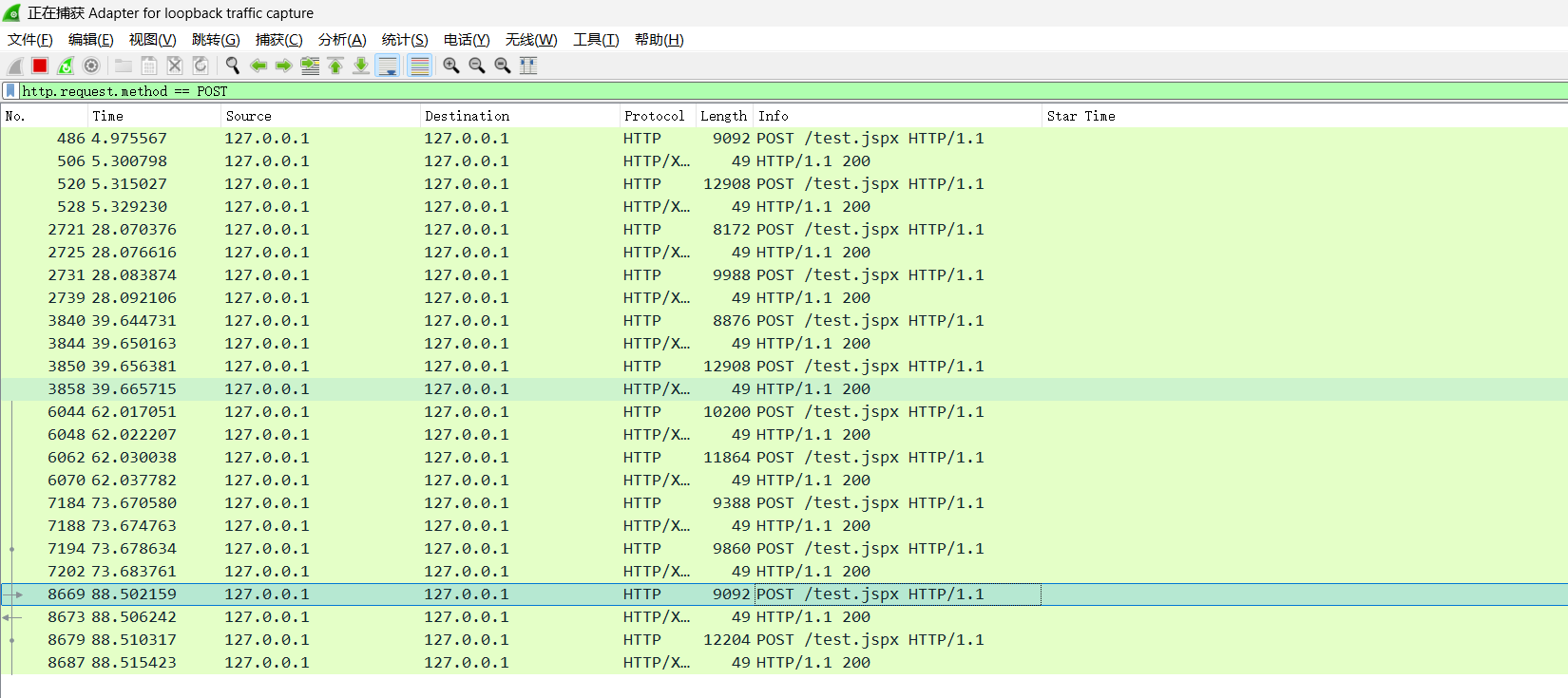1568x698 pixels.
Task: Open the 统计(S) menu
Action: coord(405,40)
